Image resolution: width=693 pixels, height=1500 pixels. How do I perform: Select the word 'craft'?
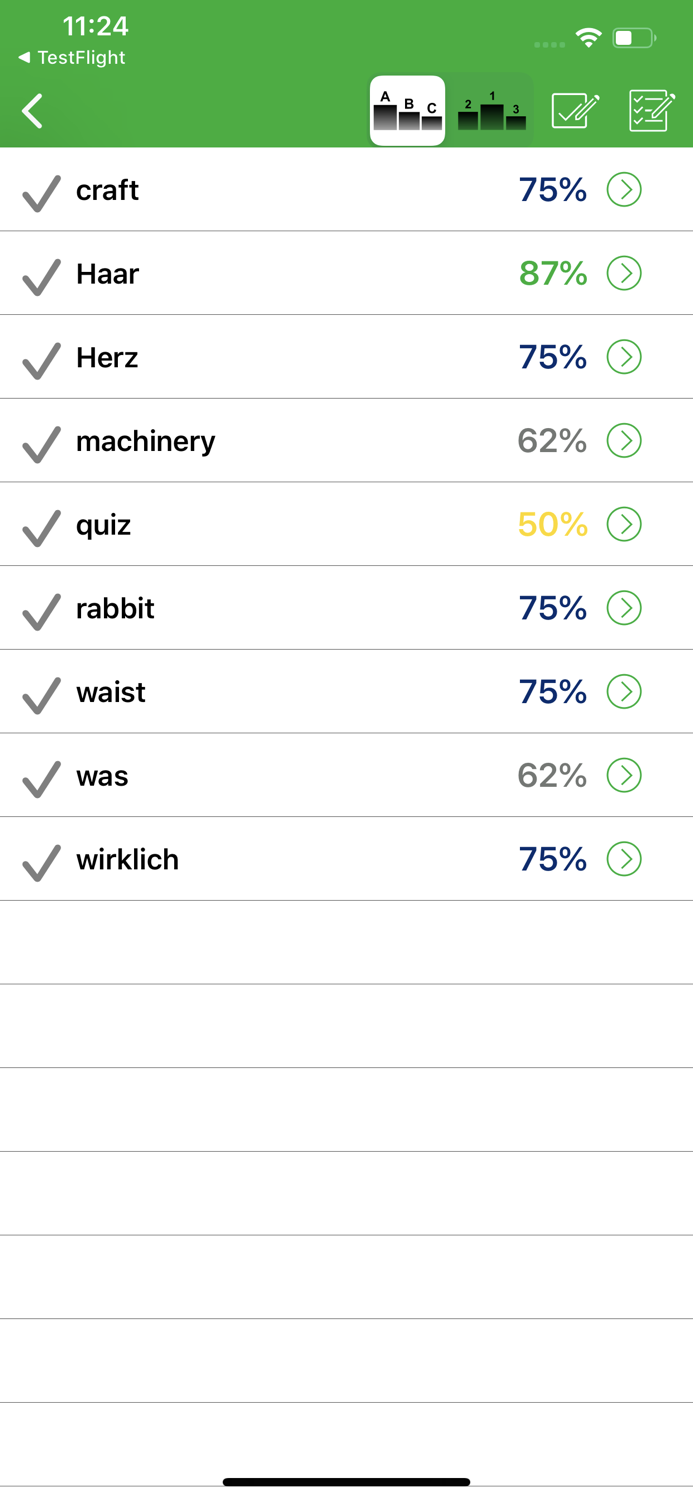[x=107, y=190]
